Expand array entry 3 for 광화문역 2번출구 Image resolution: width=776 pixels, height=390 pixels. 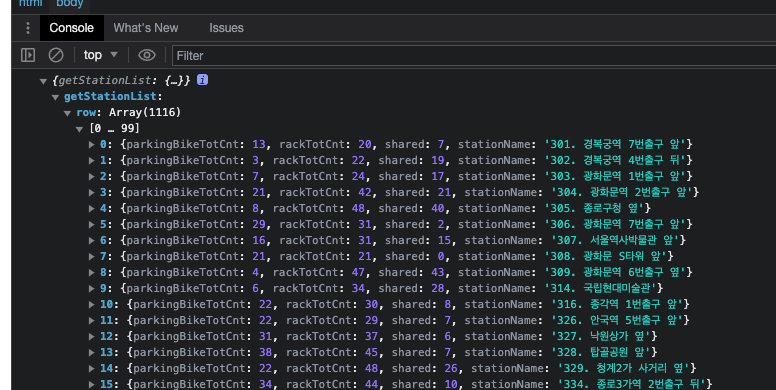click(x=92, y=193)
